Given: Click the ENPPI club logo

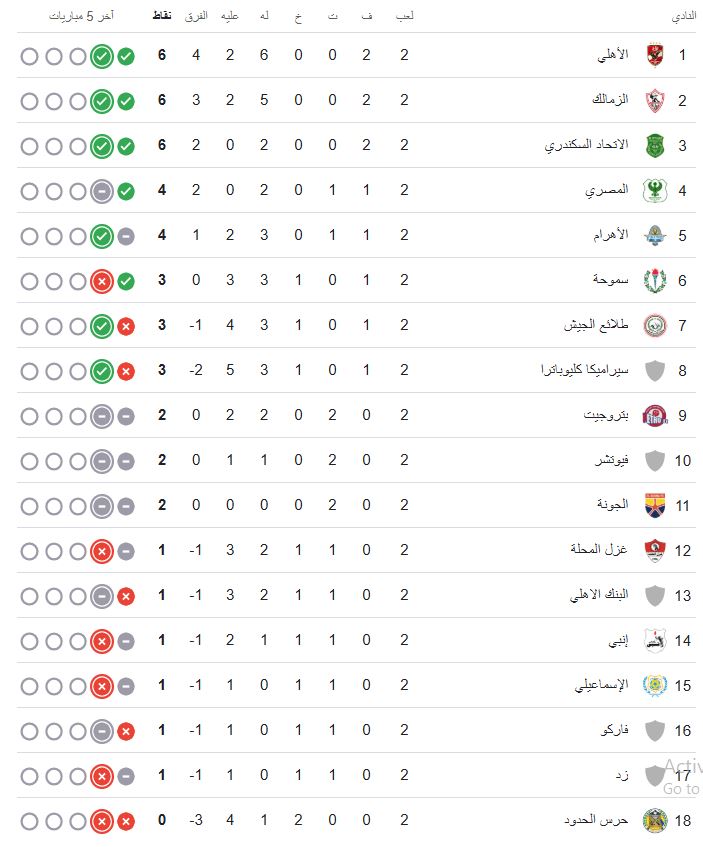Looking at the screenshot, I should pos(655,641).
